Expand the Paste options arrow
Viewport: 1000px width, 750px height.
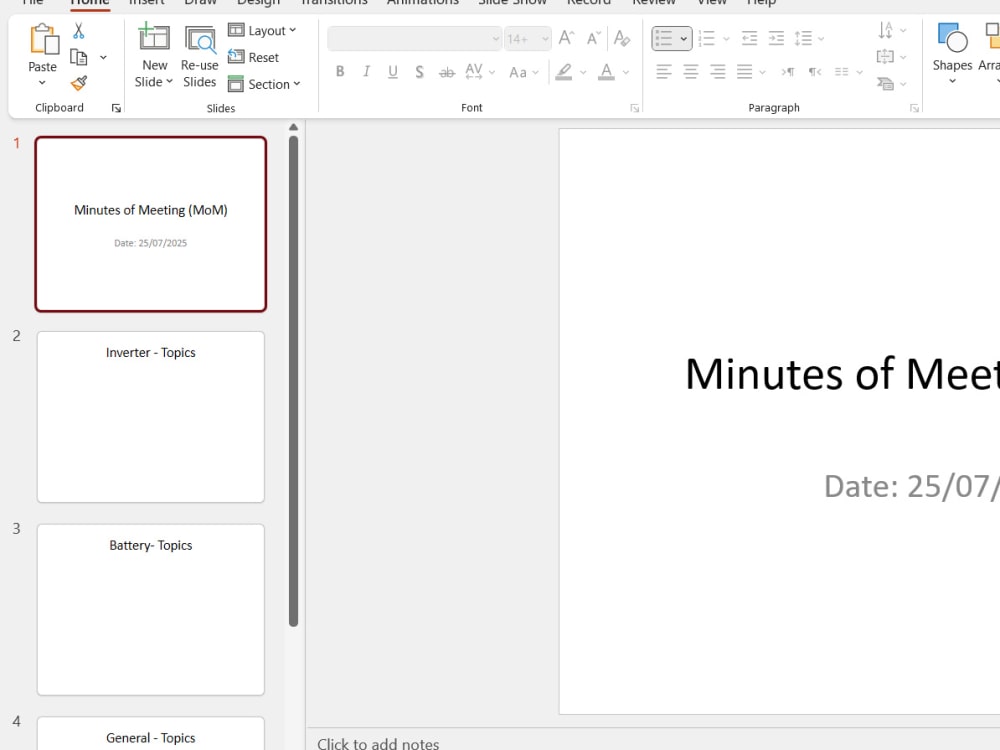(42, 83)
